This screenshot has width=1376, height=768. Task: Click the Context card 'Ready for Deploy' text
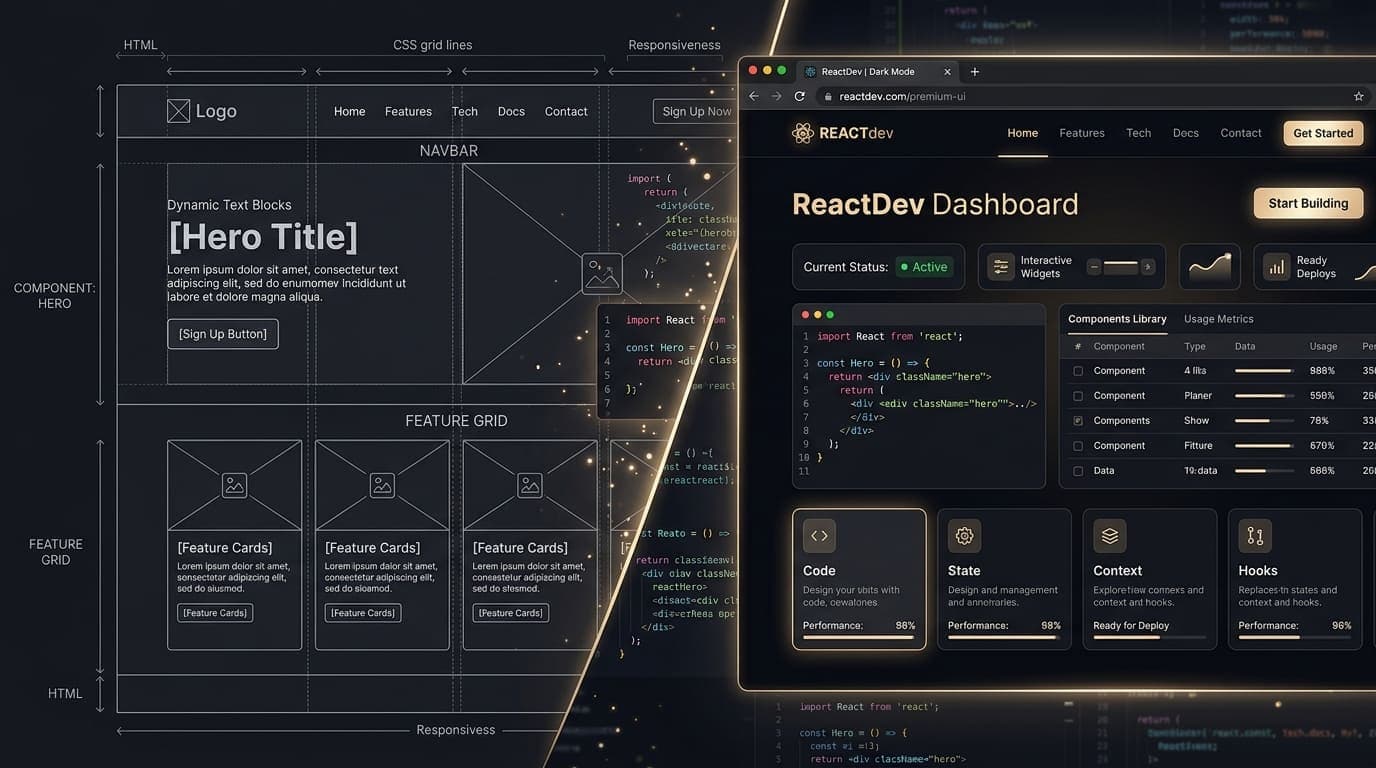(1131, 626)
